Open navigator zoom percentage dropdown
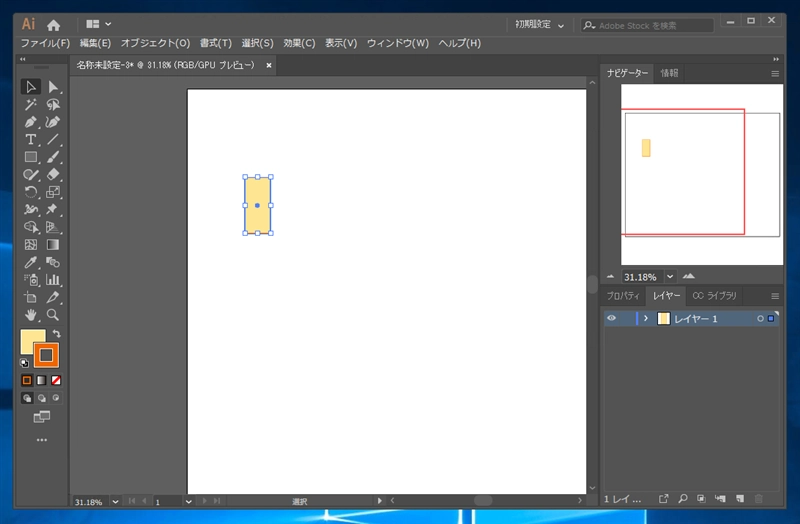 [x=670, y=277]
